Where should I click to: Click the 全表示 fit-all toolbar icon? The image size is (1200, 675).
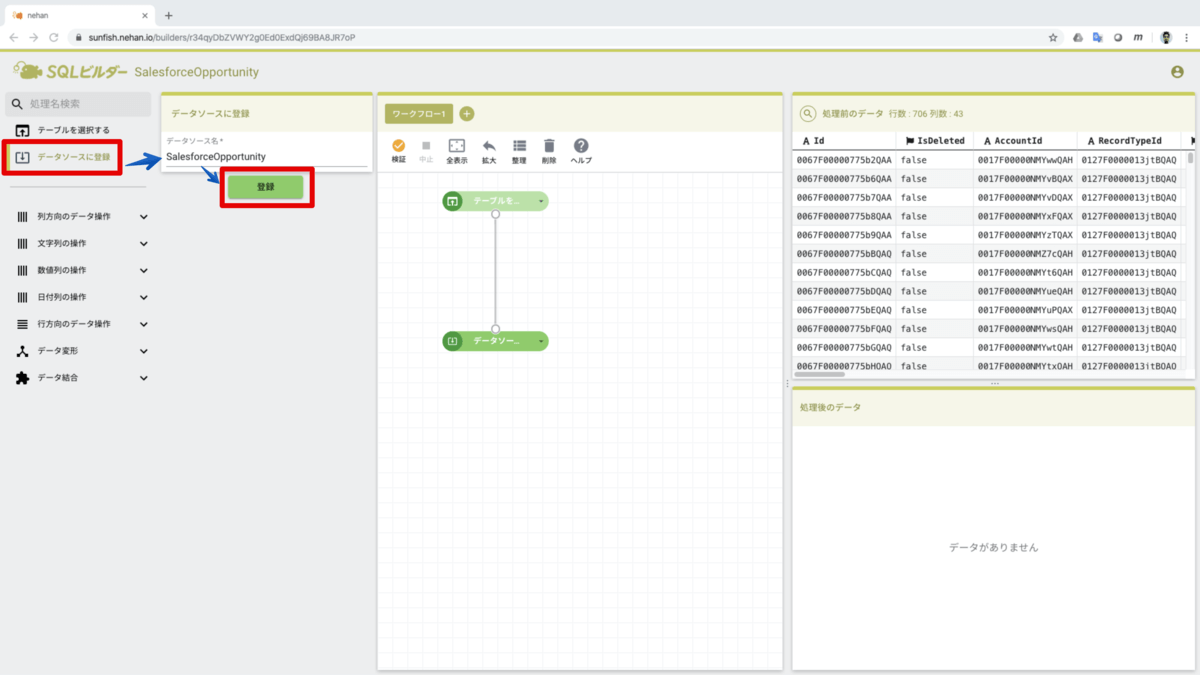click(456, 146)
